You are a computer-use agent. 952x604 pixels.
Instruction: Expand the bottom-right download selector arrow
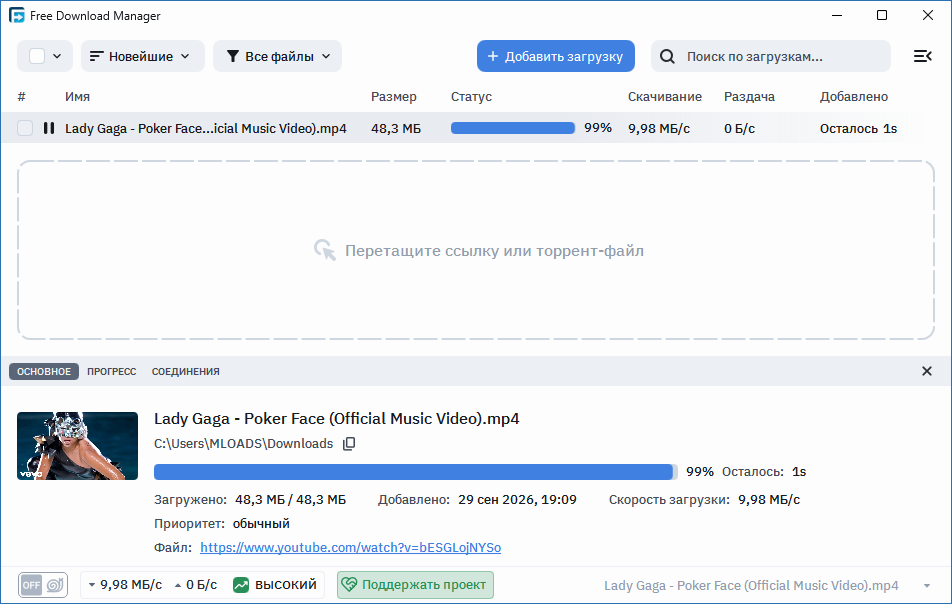click(927, 586)
